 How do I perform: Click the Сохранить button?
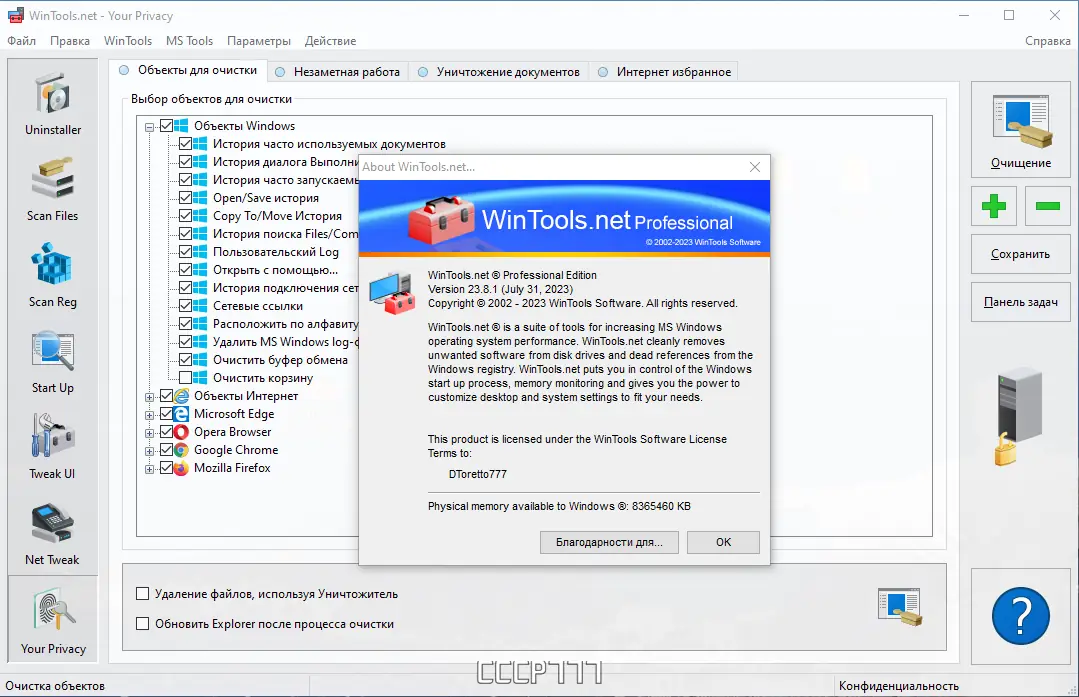click(1021, 254)
